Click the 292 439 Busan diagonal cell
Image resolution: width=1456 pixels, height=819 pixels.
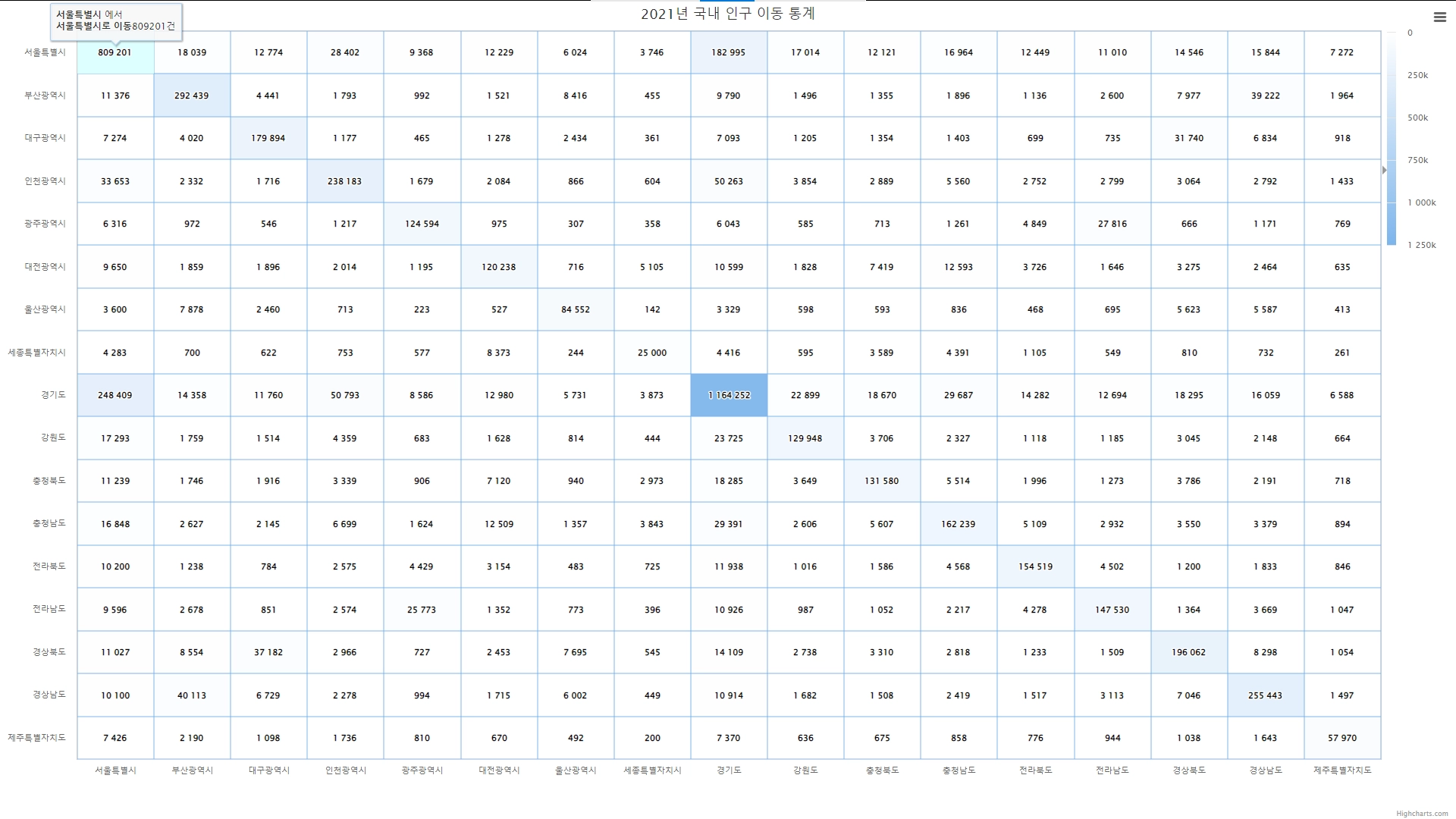tap(192, 96)
